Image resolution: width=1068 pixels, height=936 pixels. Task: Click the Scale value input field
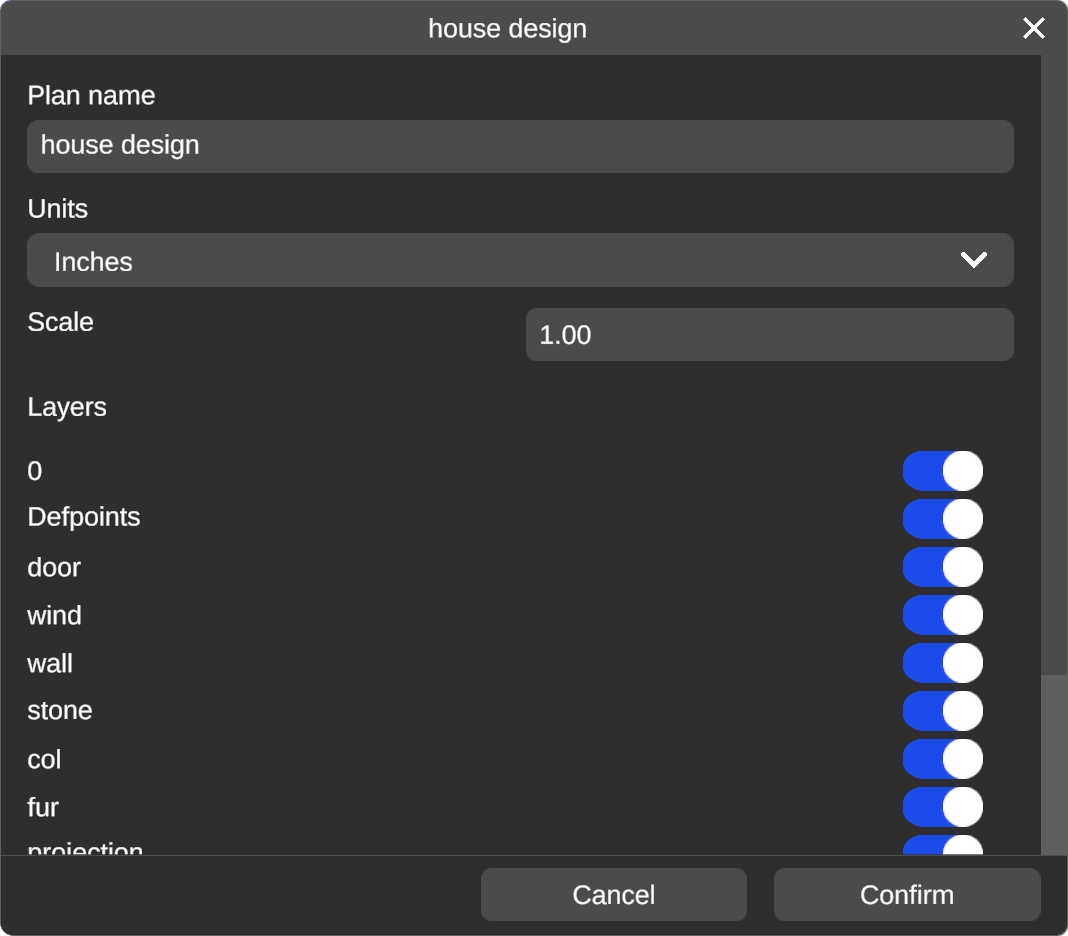tap(769, 335)
